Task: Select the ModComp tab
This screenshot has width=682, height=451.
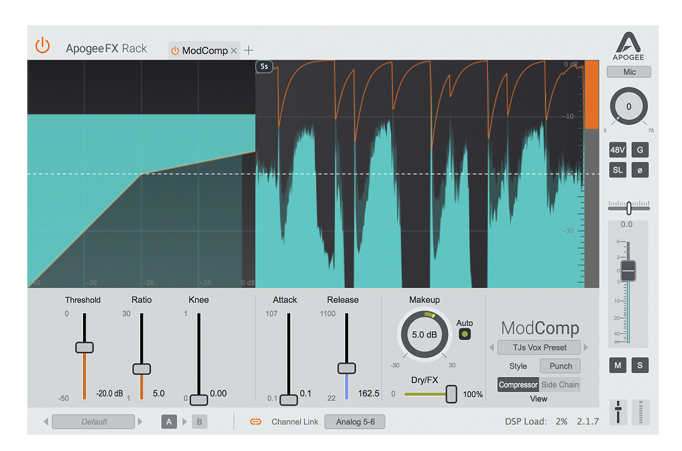Action: [204, 50]
